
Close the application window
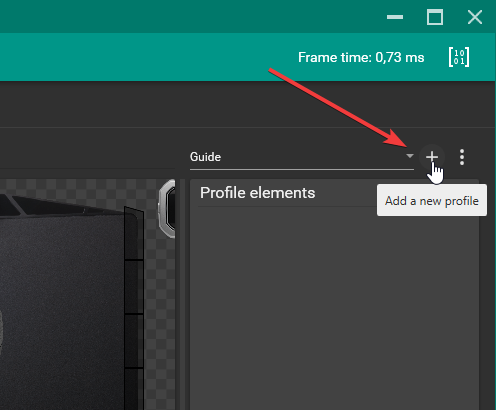click(x=475, y=17)
